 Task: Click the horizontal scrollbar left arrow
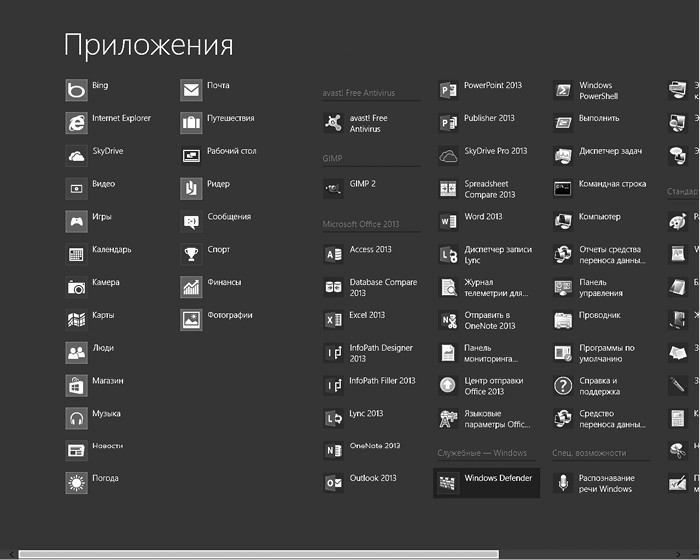coord(8,554)
